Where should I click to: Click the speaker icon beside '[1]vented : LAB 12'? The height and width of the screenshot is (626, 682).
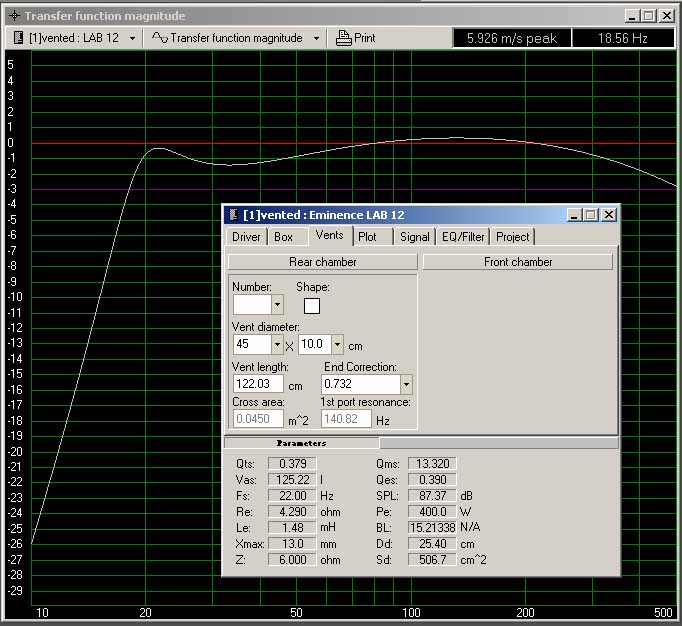[x=18, y=38]
